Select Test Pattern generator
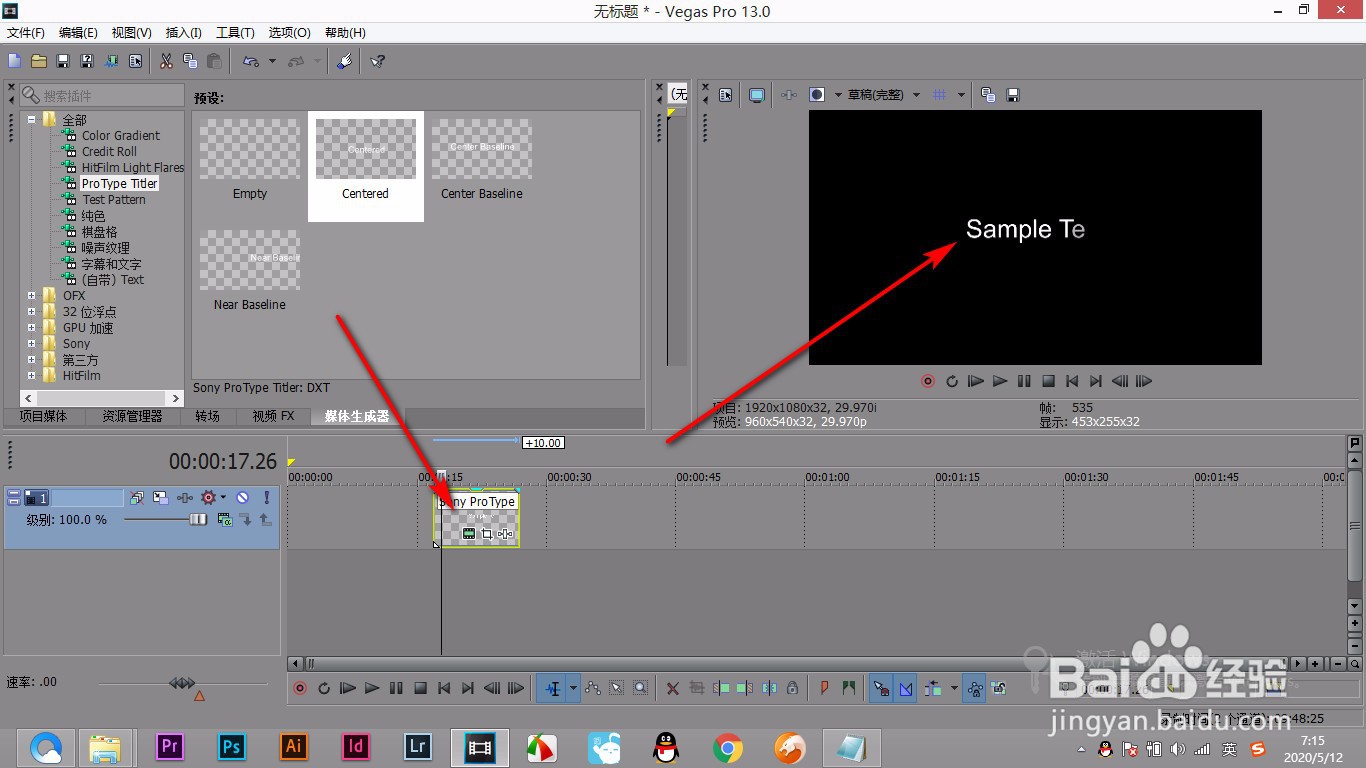The image size is (1366, 768). point(114,200)
